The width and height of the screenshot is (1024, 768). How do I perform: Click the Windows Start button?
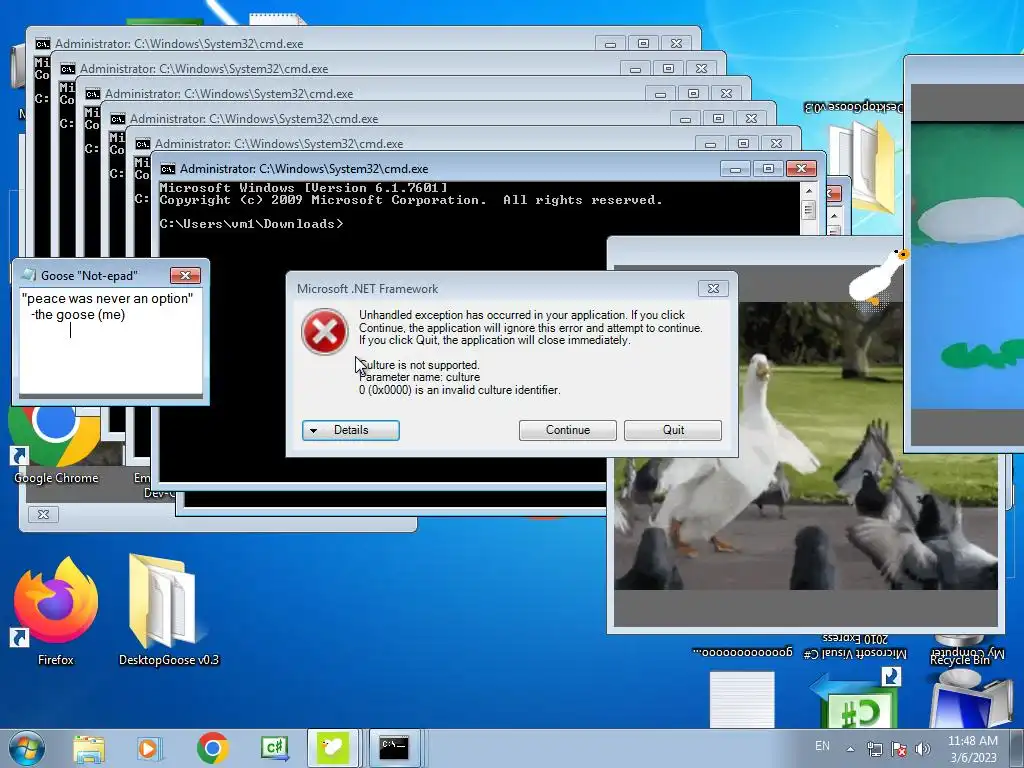tap(27, 748)
